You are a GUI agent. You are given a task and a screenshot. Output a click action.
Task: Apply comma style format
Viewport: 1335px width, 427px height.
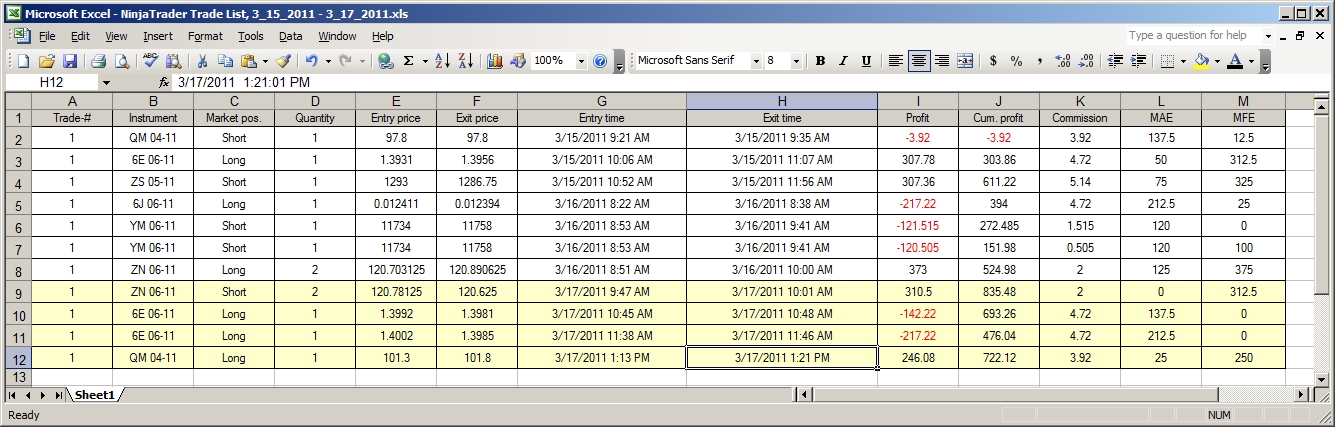click(1040, 61)
